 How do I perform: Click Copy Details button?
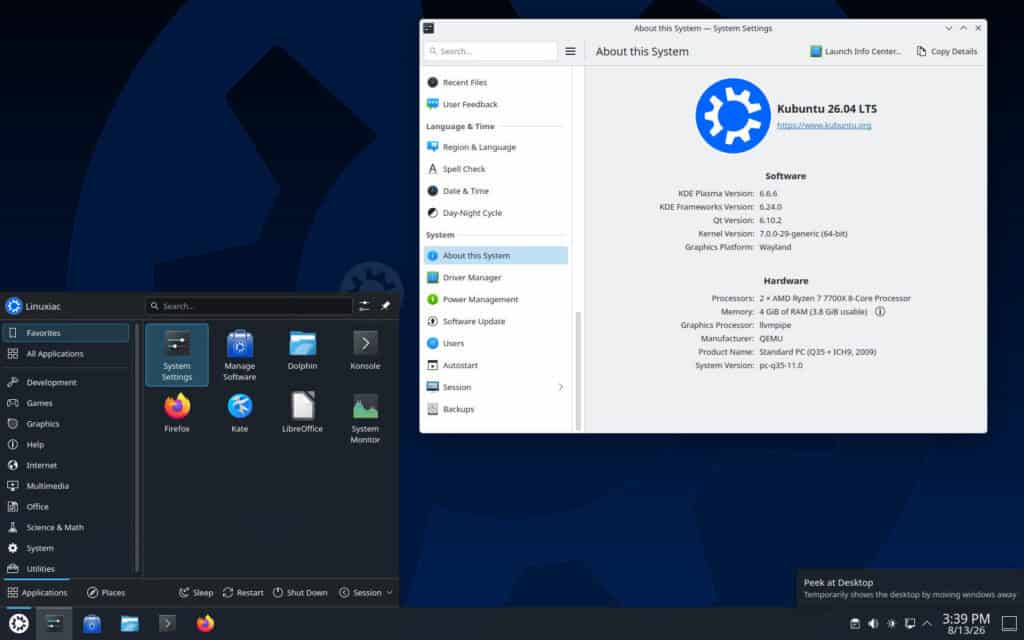pos(947,52)
